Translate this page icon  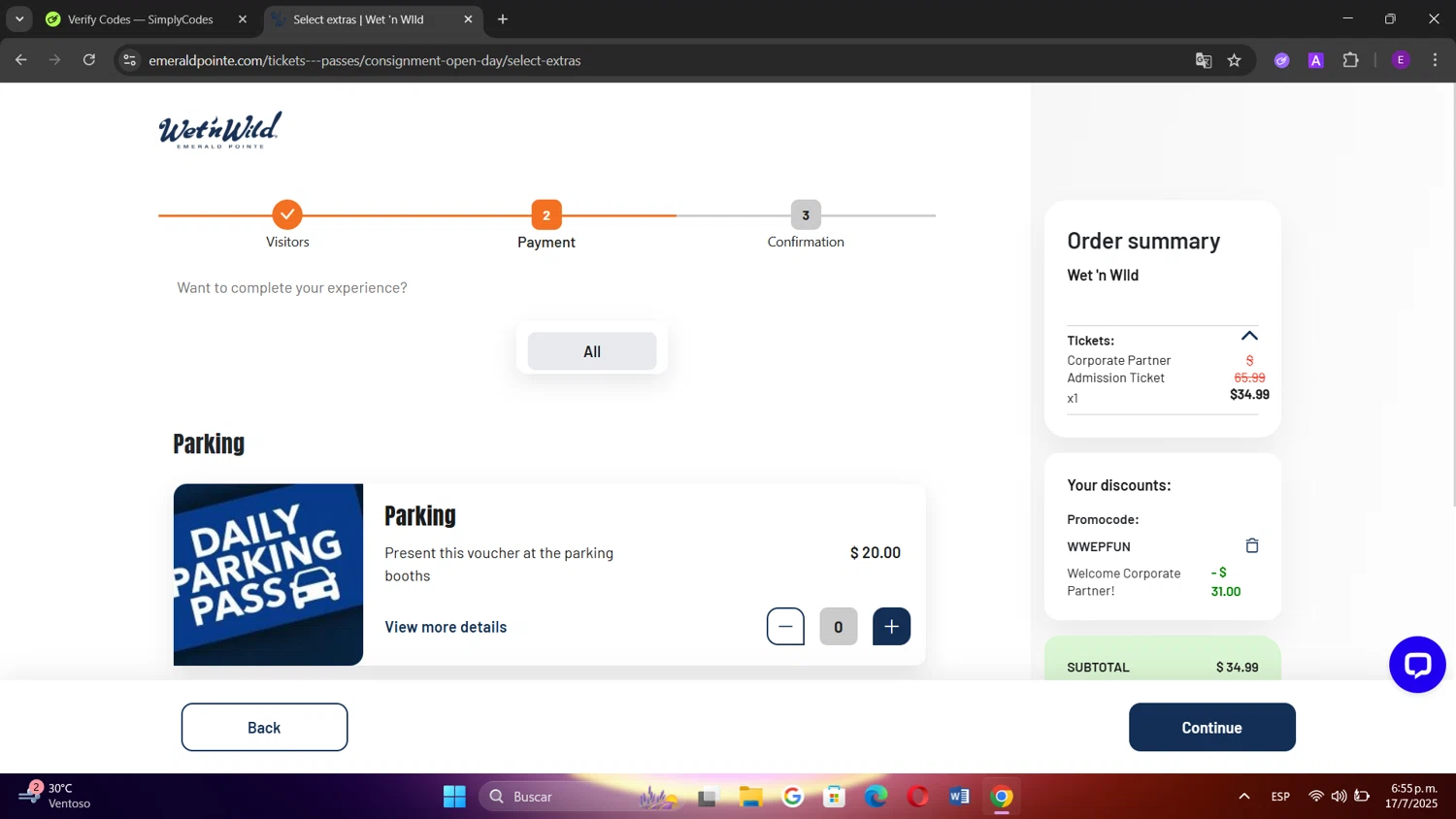[1204, 60]
